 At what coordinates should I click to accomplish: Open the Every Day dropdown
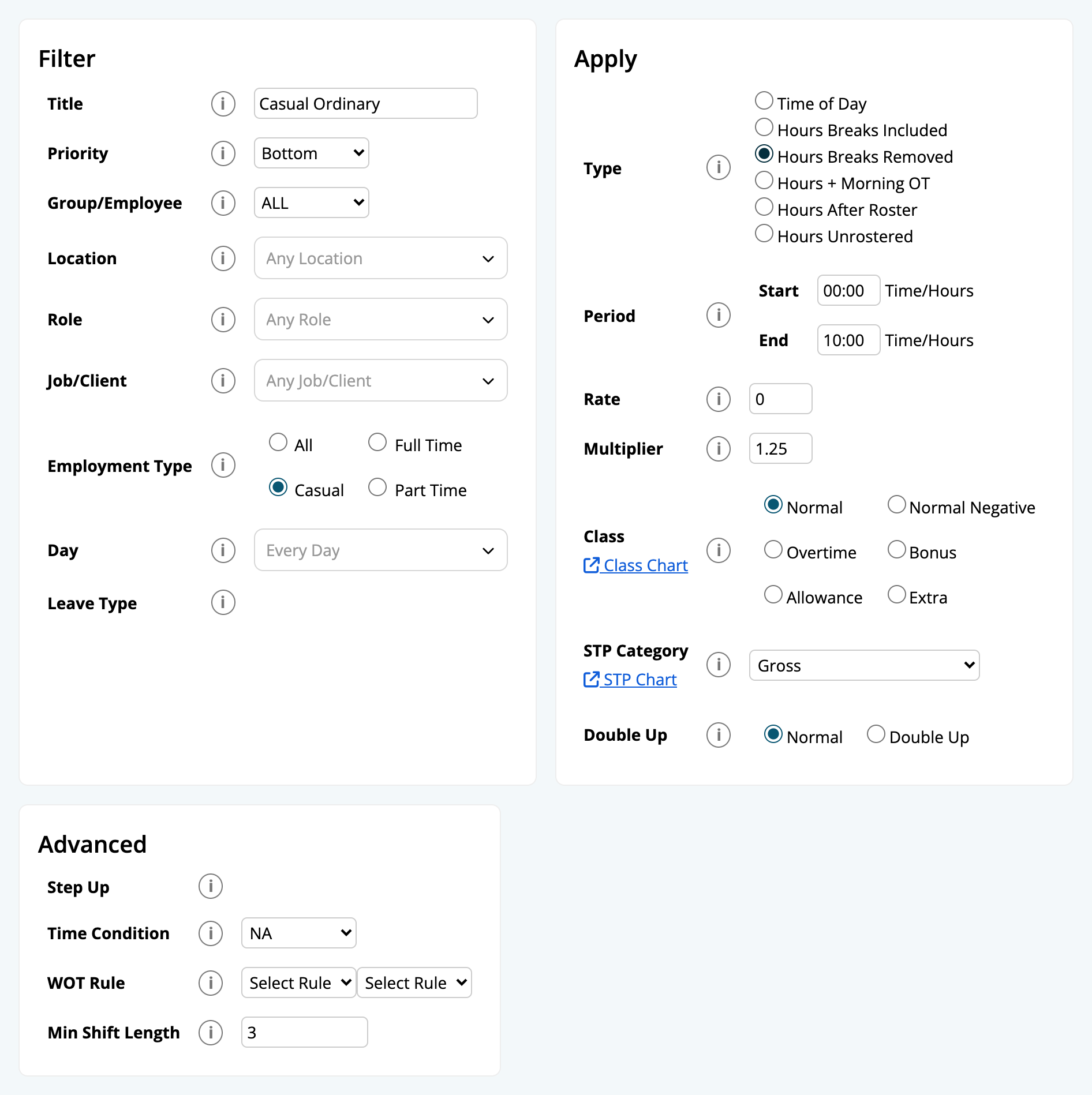click(381, 550)
